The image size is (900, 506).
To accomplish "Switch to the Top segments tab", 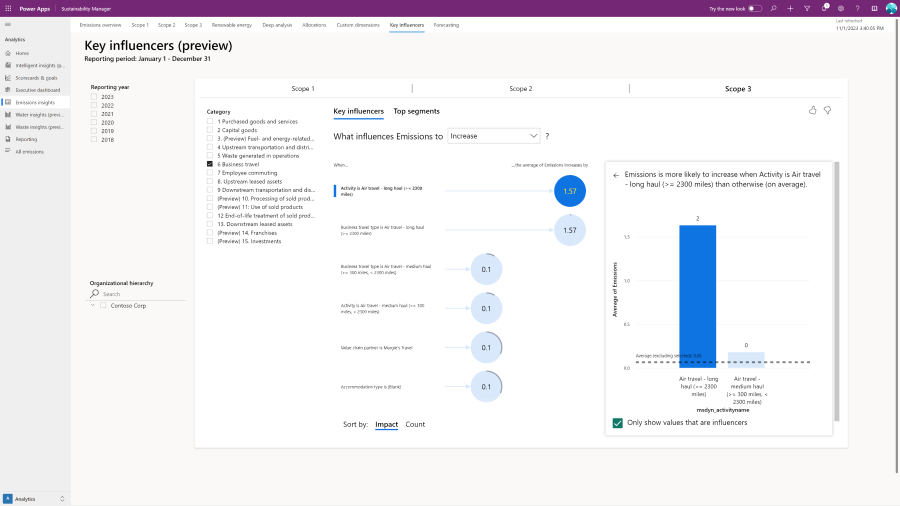I will pos(416,111).
